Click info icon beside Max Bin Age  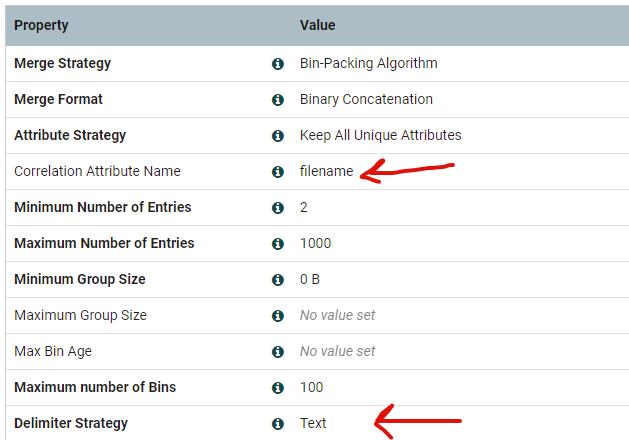tap(278, 352)
